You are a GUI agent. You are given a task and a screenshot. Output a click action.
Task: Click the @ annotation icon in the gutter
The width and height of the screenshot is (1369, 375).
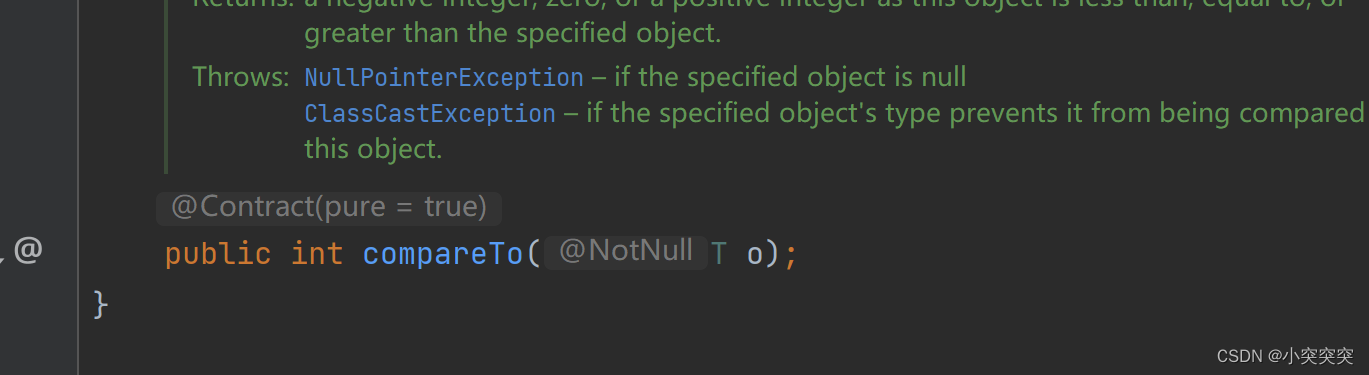click(28, 251)
